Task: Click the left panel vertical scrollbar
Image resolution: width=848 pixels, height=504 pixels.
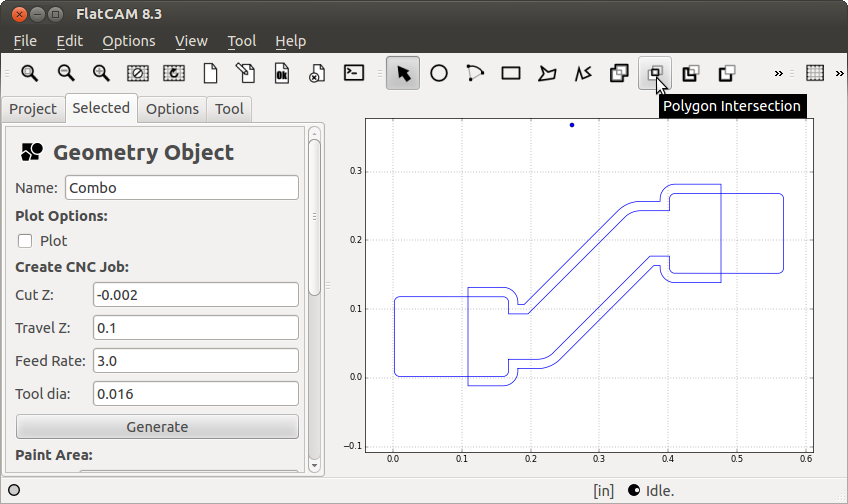Action: pos(314,215)
